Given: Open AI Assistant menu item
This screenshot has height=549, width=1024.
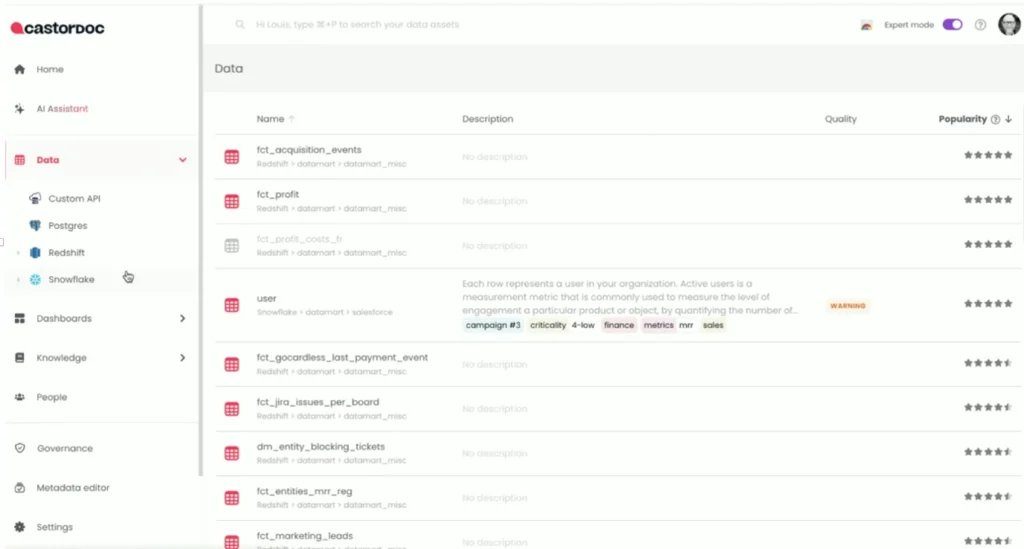Looking at the screenshot, I should (x=62, y=108).
